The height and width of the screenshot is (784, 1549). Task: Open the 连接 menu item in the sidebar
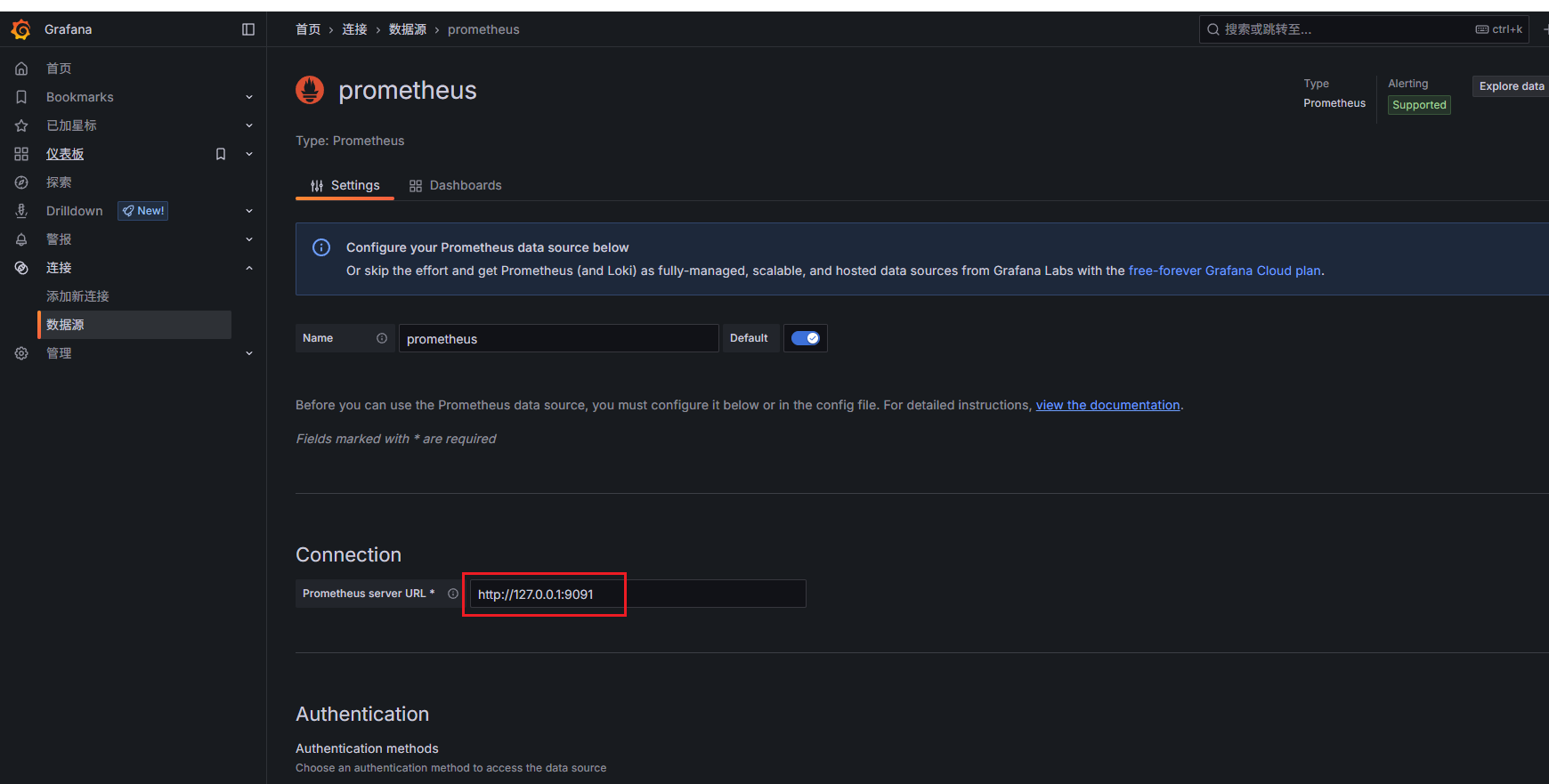tap(59, 268)
